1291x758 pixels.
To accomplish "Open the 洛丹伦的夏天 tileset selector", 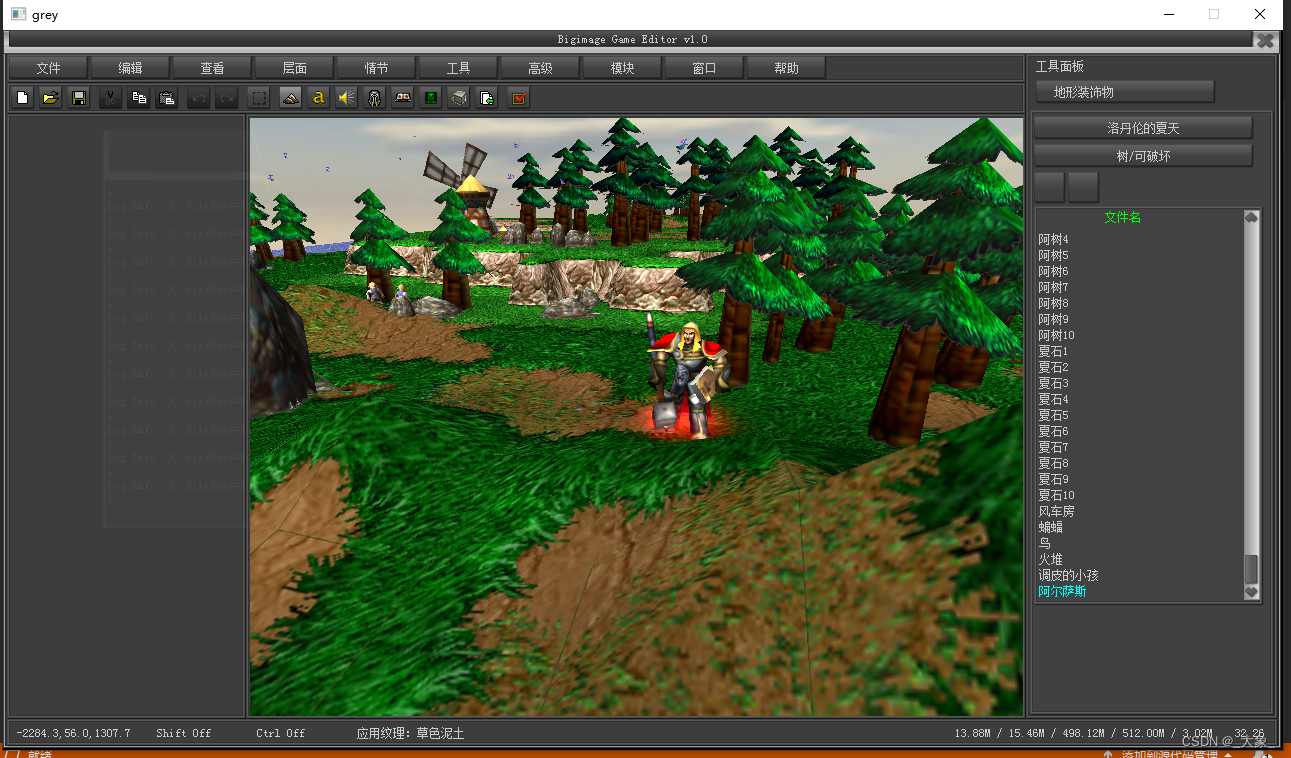I will pyautogui.click(x=1143, y=128).
